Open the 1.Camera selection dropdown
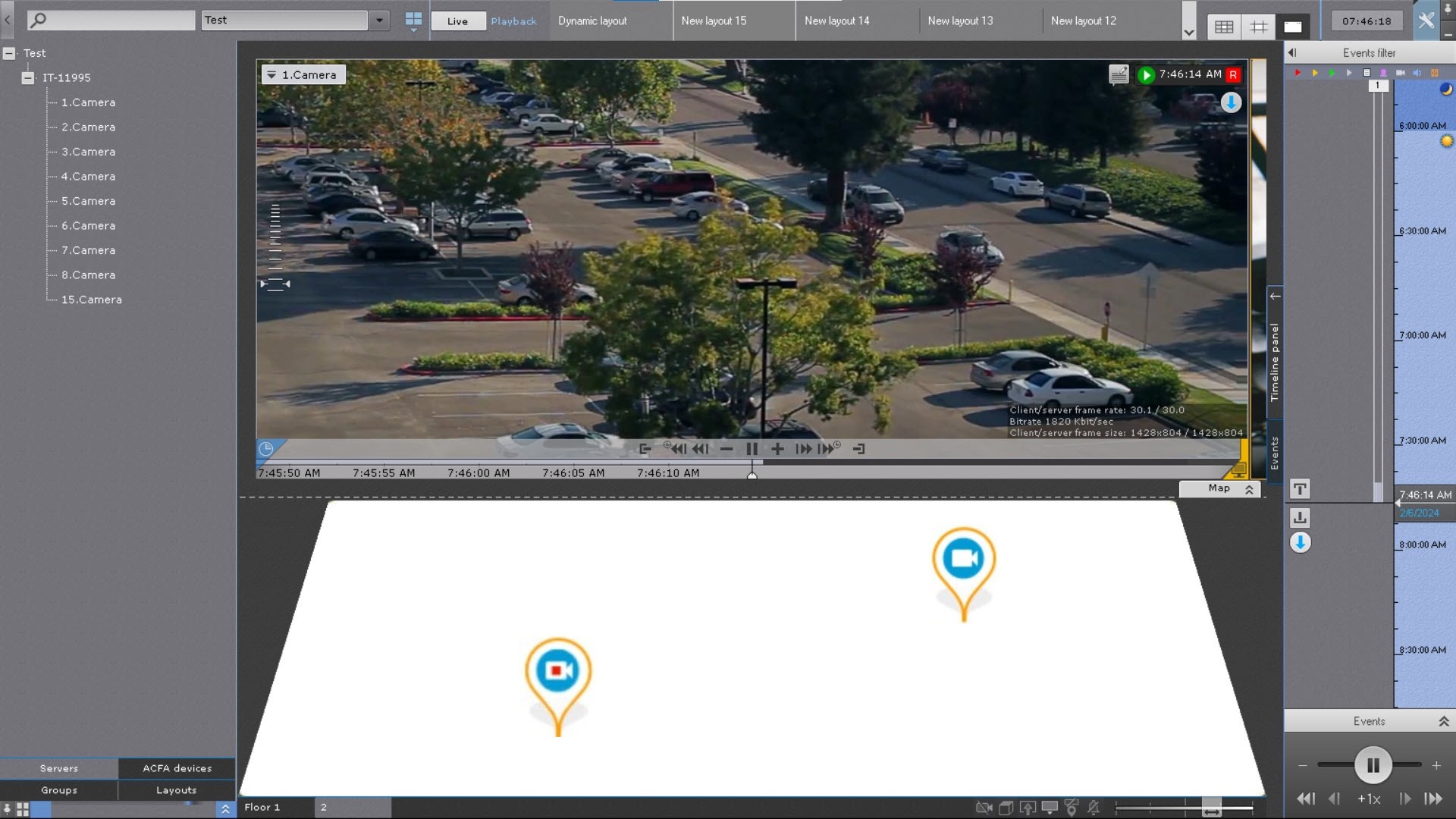Screen dimensions: 1456x819 pyautogui.click(x=272, y=75)
